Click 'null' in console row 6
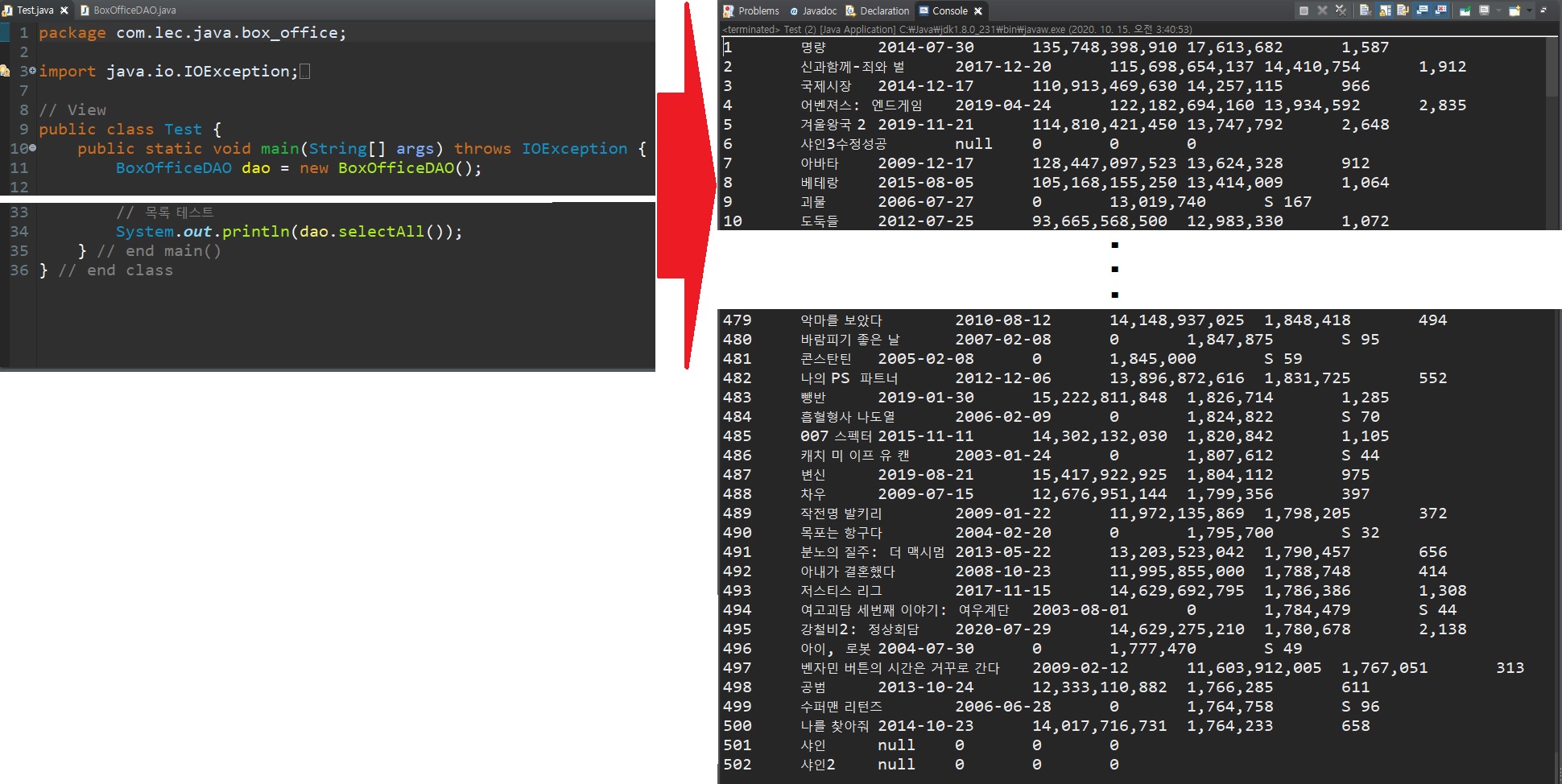Image resolution: width=1562 pixels, height=784 pixels. [x=973, y=144]
